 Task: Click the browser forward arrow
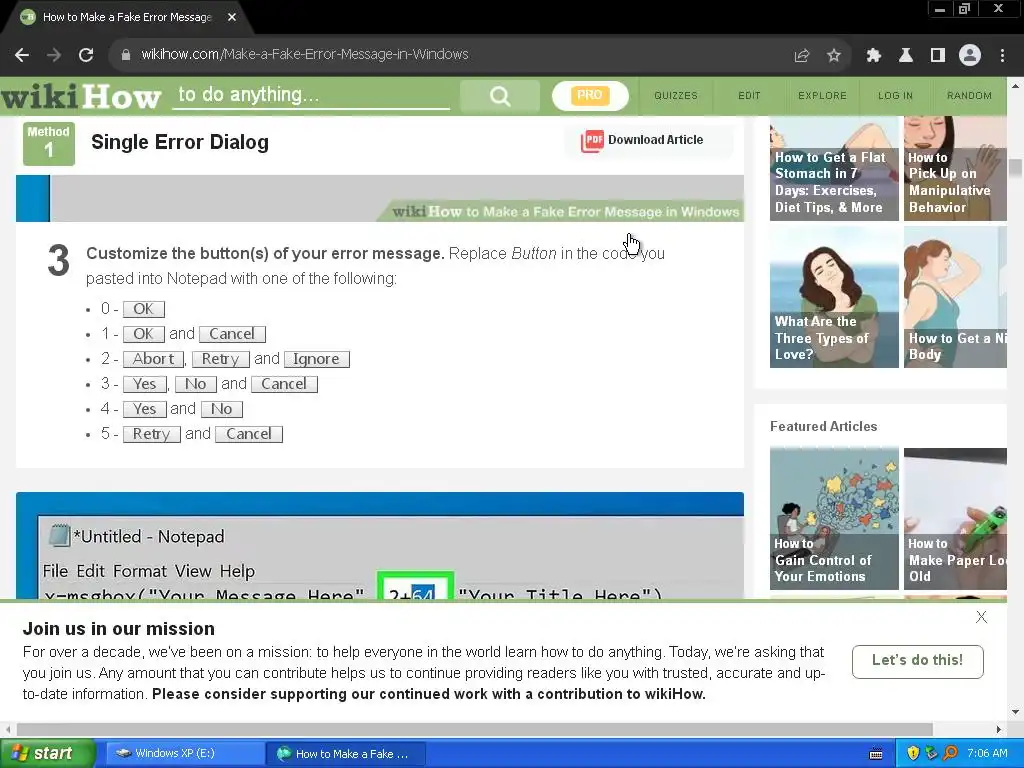[54, 55]
